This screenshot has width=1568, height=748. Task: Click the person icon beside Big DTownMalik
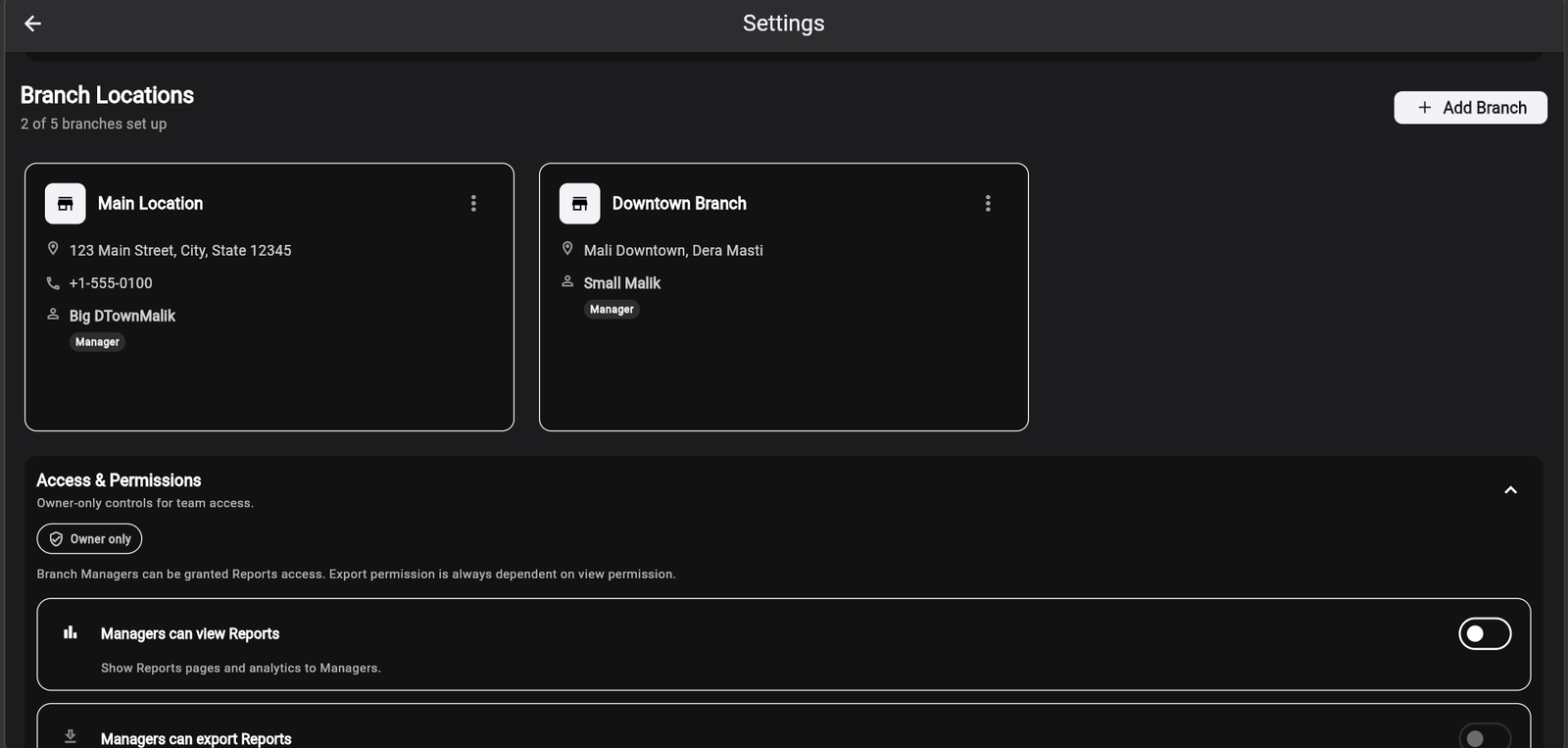click(x=53, y=315)
